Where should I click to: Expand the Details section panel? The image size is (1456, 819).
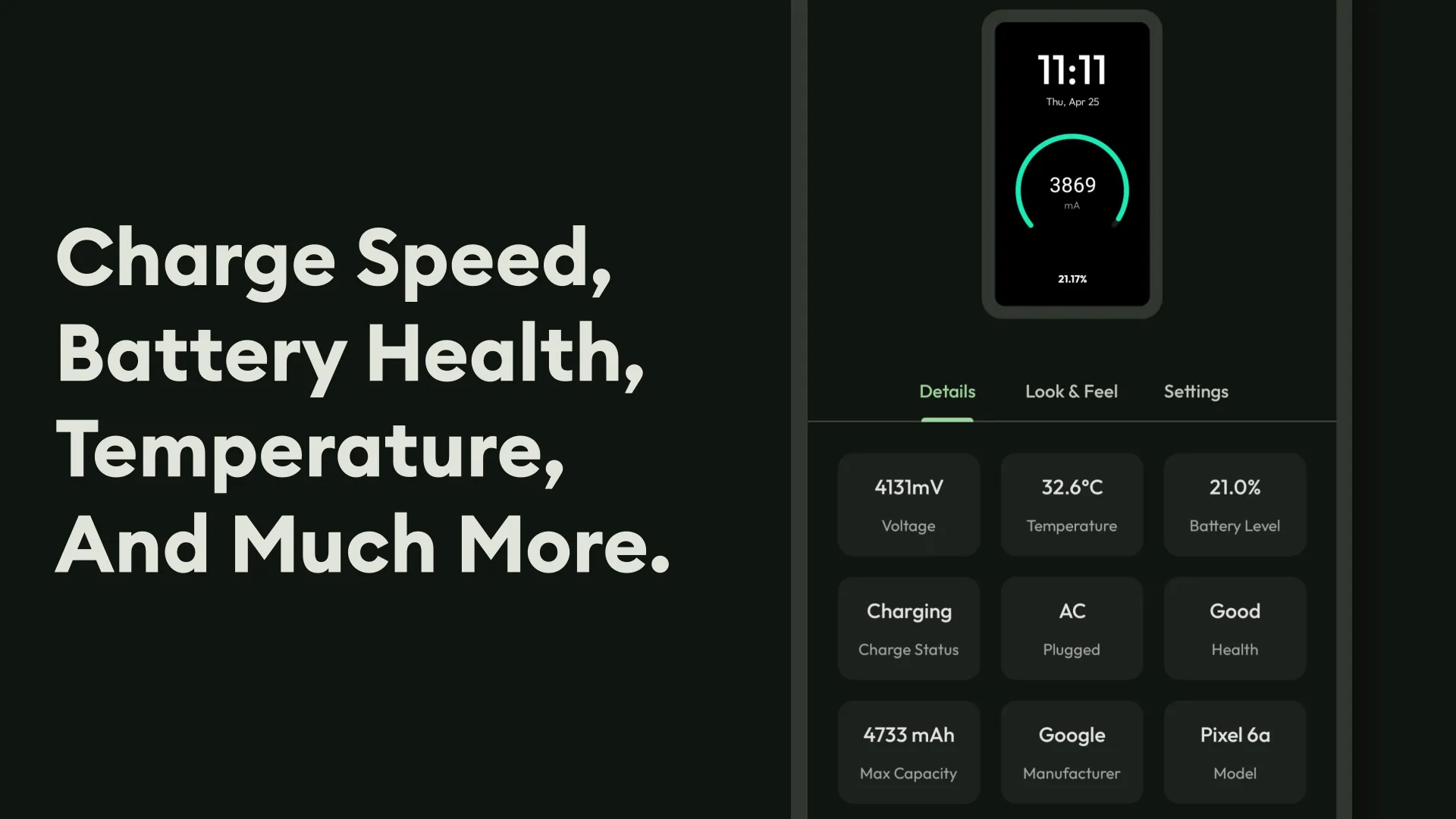point(947,391)
